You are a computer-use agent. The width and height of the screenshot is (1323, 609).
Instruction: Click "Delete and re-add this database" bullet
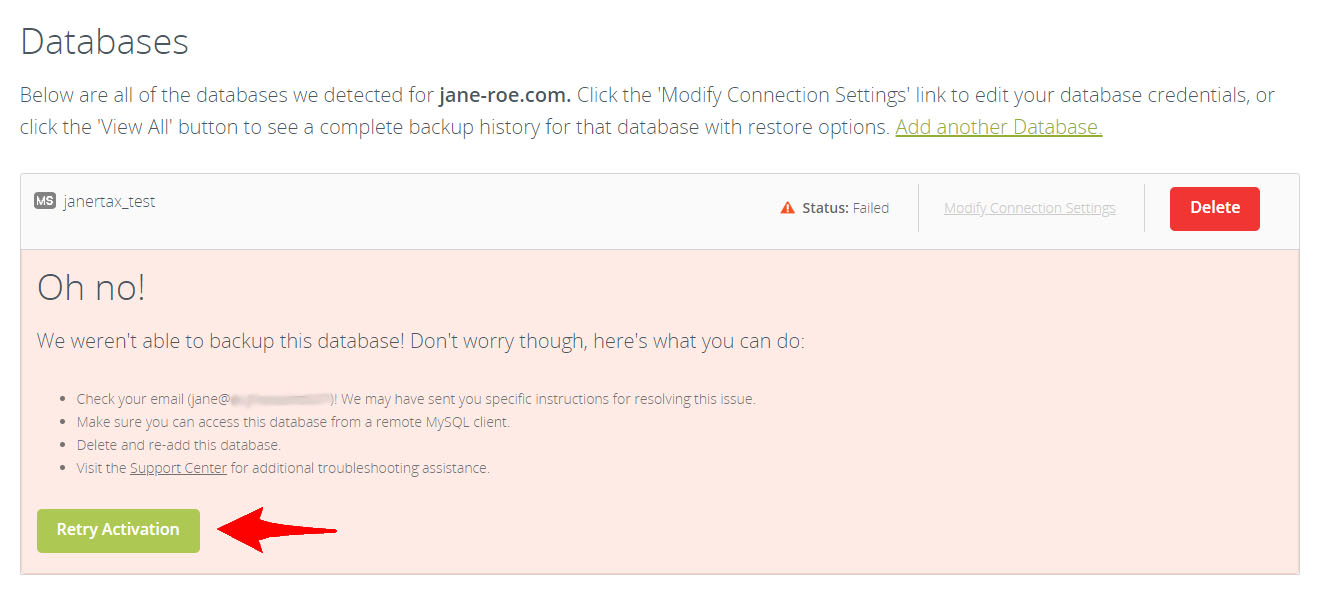click(x=179, y=445)
